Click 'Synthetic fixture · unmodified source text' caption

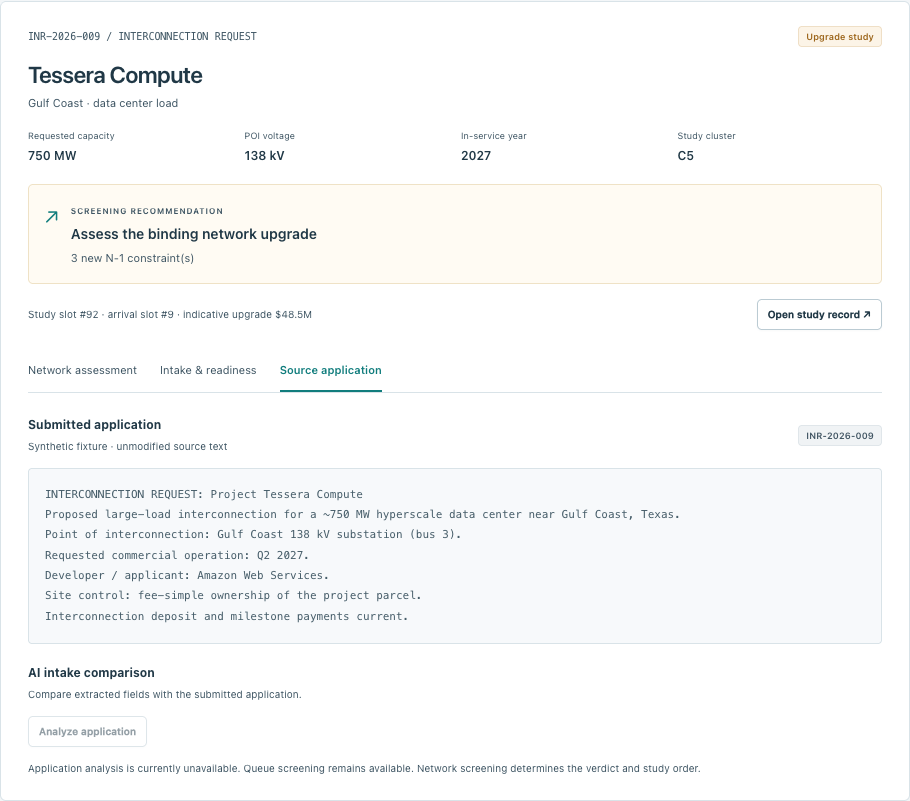pos(128,446)
